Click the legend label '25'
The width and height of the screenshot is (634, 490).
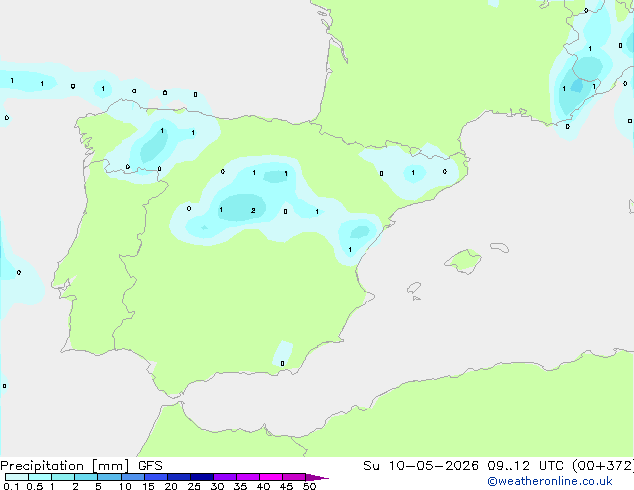tap(194, 486)
